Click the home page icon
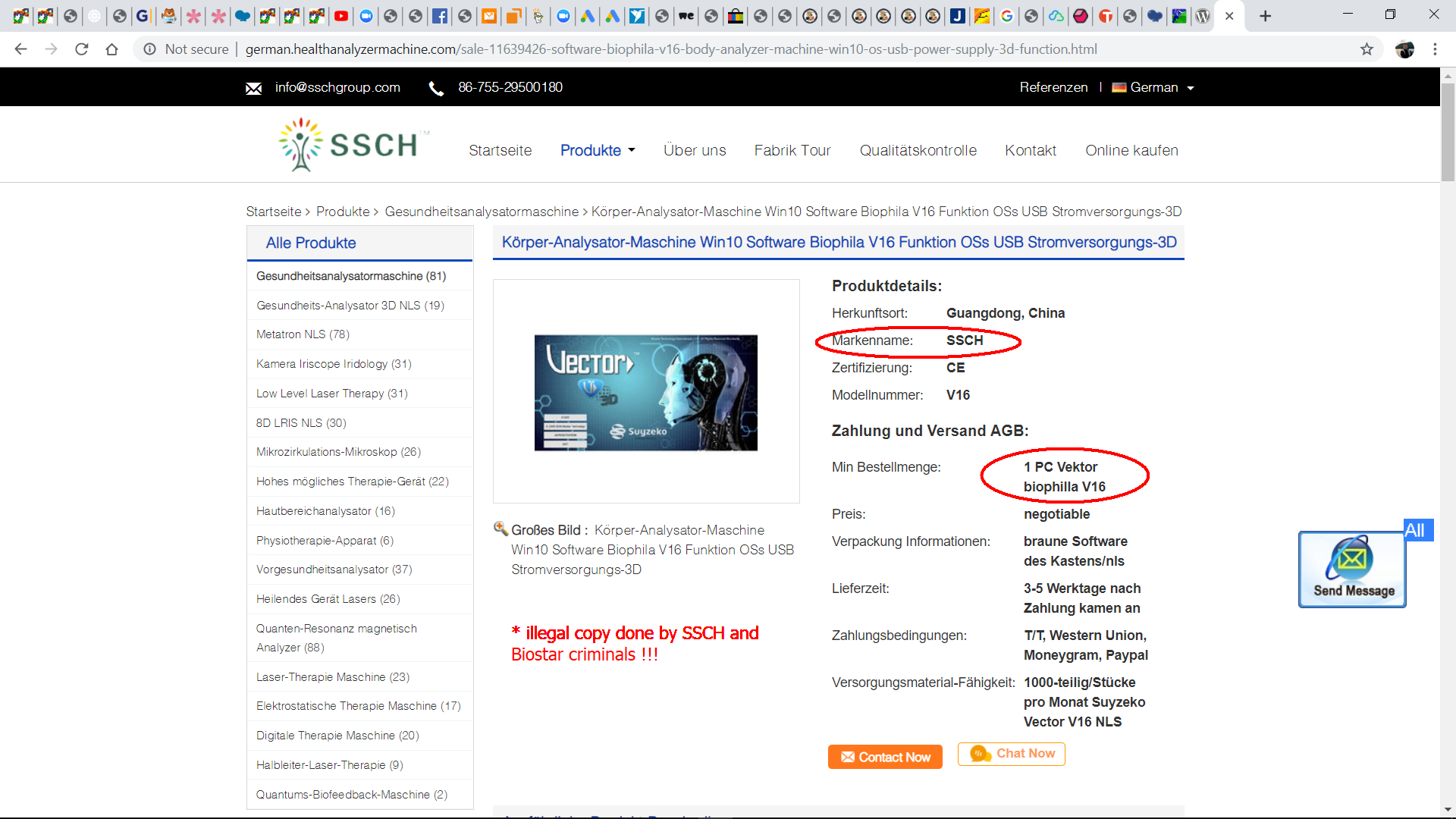1456x819 pixels. tap(111, 49)
